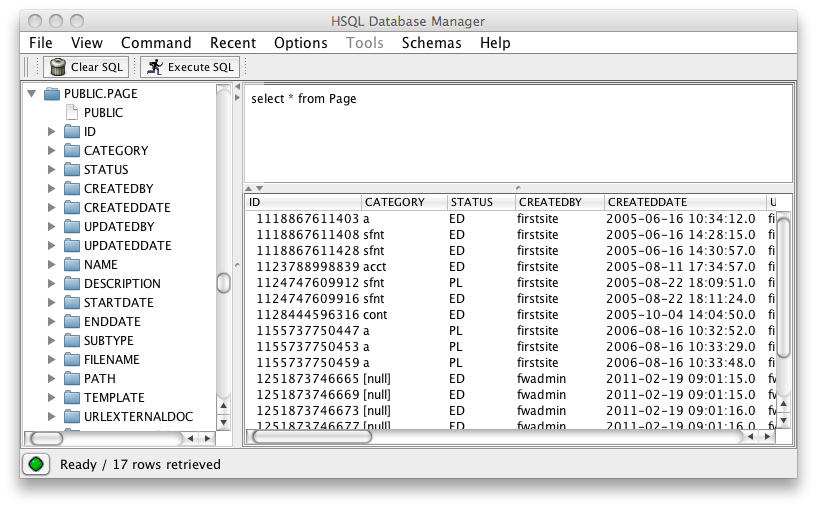Click the ENDDATE folder icon in tree
The image size is (817, 508).
click(72, 321)
